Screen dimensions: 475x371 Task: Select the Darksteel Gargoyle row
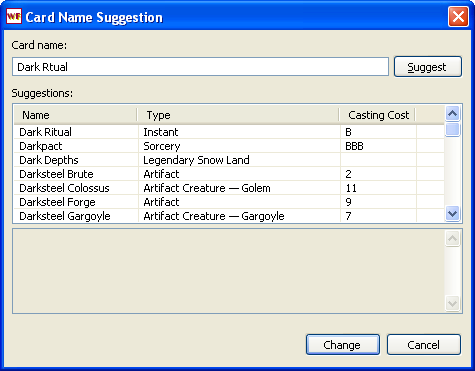[x=229, y=216]
